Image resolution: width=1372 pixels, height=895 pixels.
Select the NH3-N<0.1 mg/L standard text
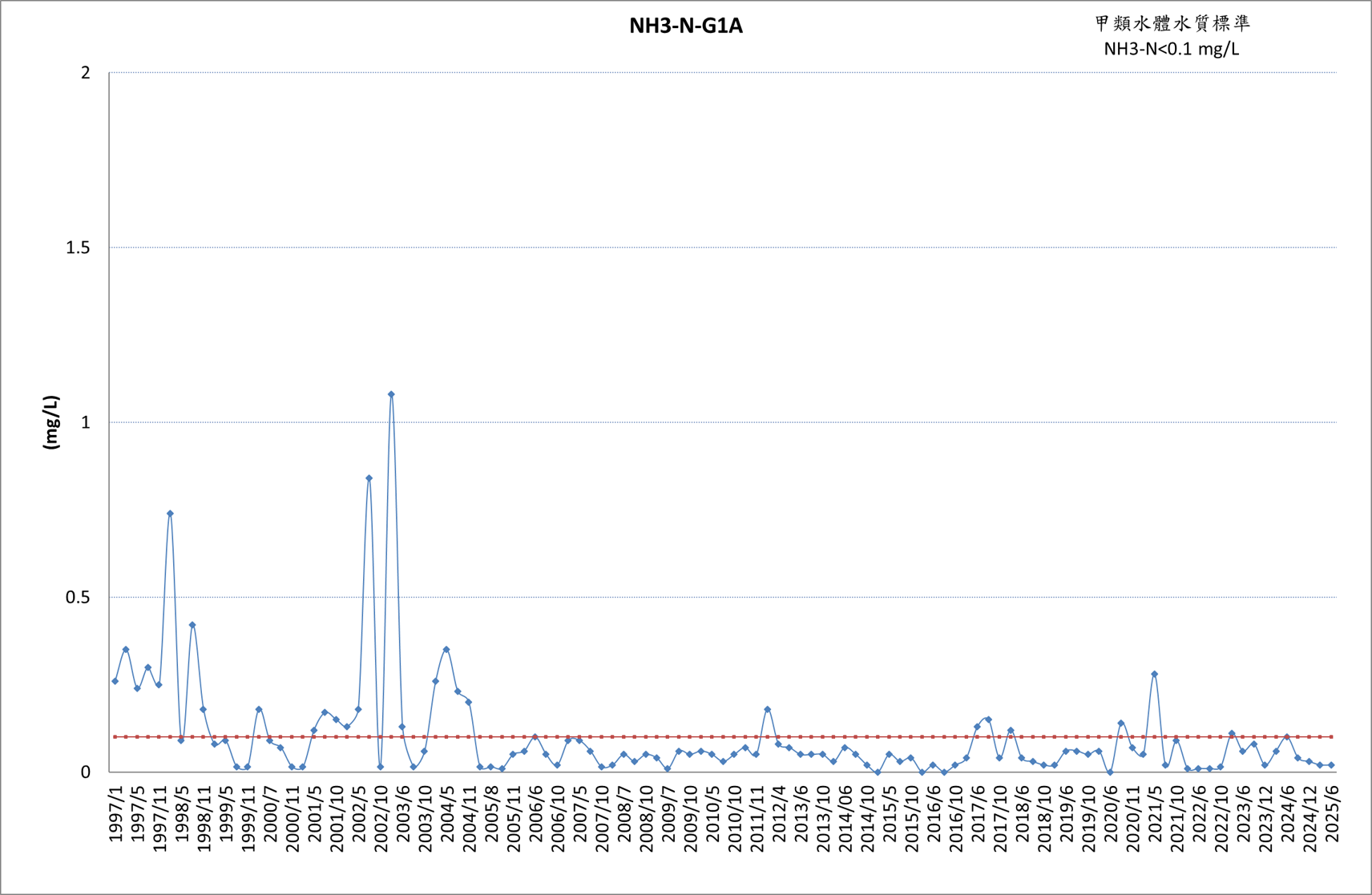(1171, 49)
